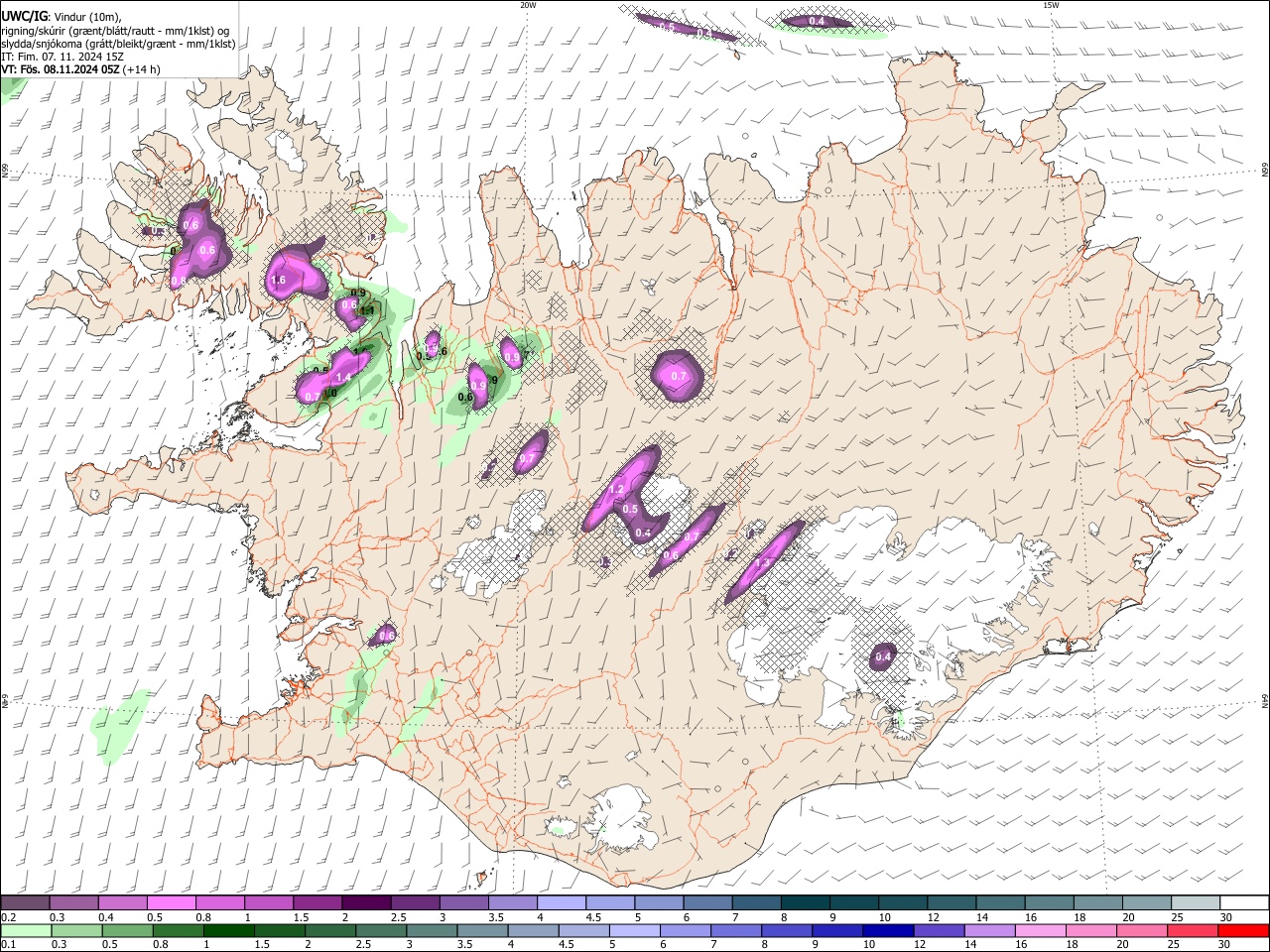The image size is (1270, 952).
Task: Click the 1.4 snowfall value label
Action: [x=344, y=378]
